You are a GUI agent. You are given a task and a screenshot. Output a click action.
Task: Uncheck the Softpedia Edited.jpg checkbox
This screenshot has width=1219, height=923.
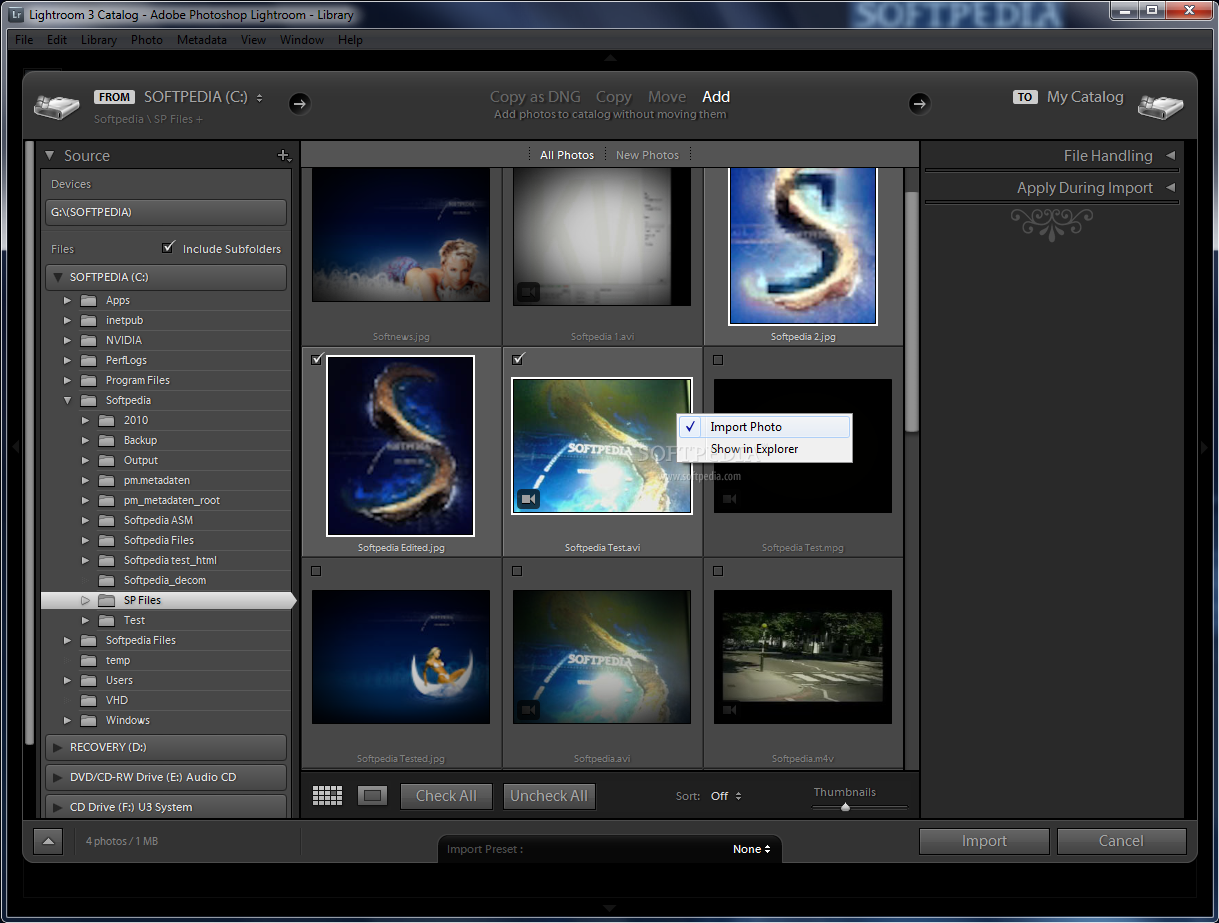click(317, 360)
